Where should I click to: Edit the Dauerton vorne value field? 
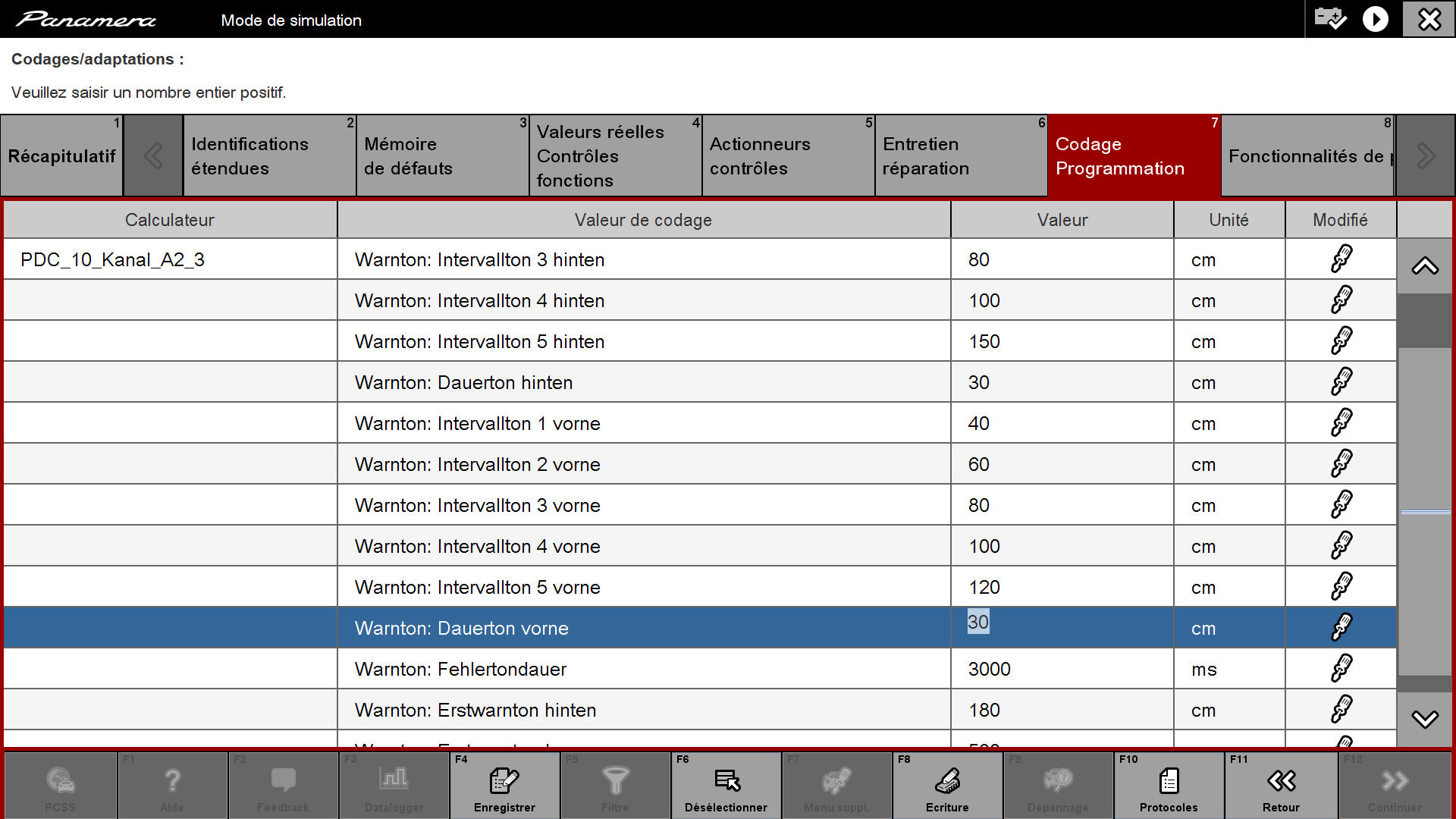tap(1062, 627)
